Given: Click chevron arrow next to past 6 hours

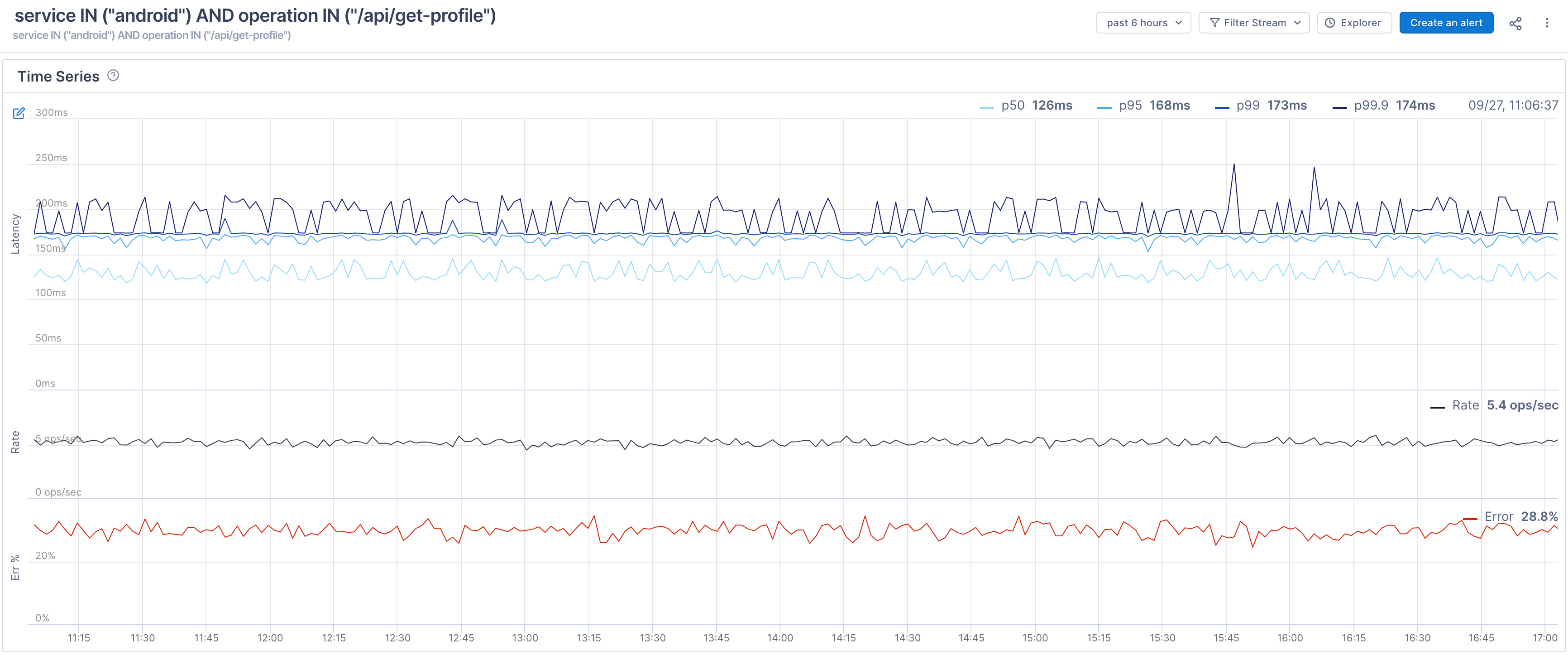Looking at the screenshot, I should (x=1179, y=23).
